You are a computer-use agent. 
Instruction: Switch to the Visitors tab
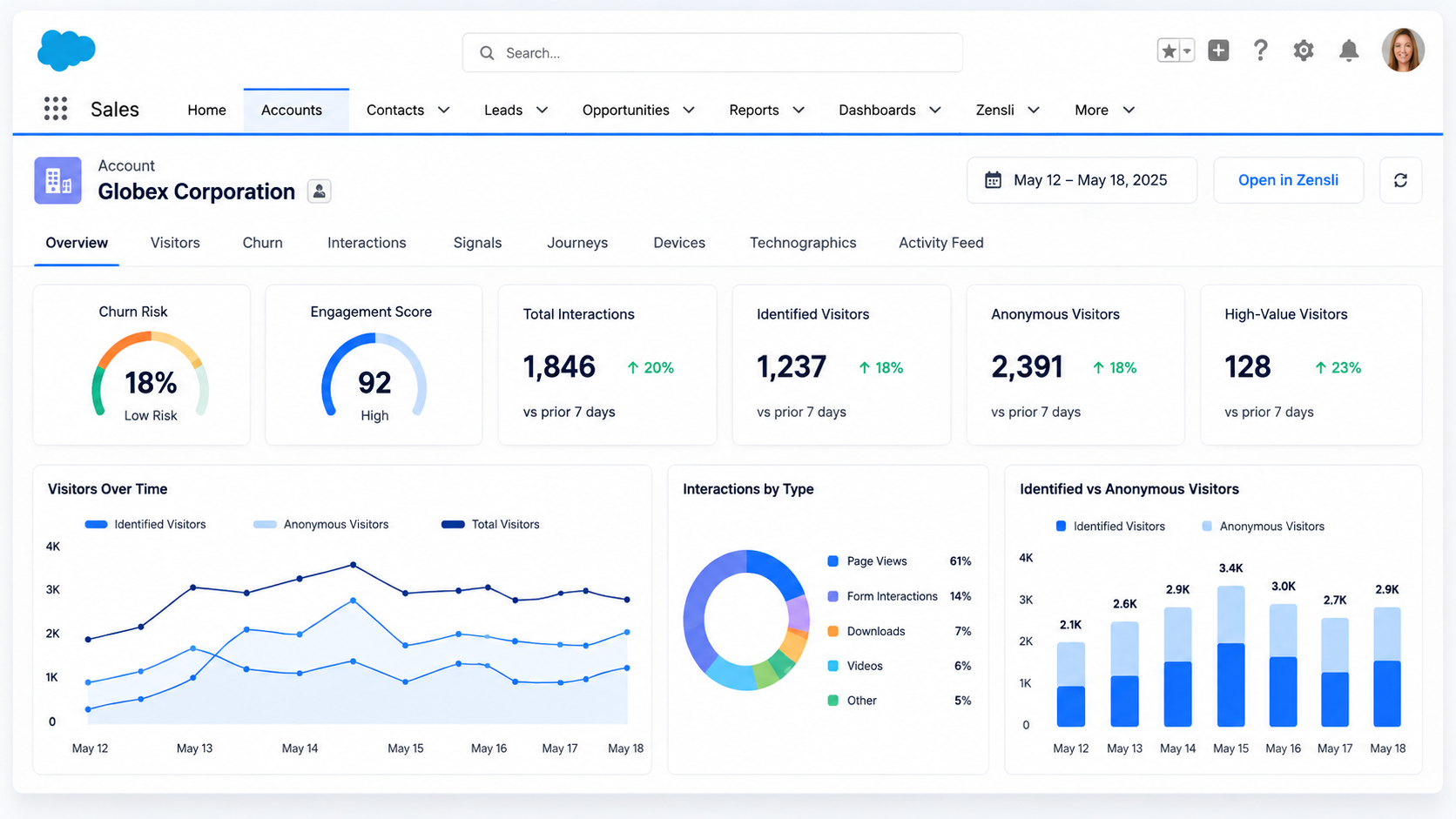click(175, 243)
